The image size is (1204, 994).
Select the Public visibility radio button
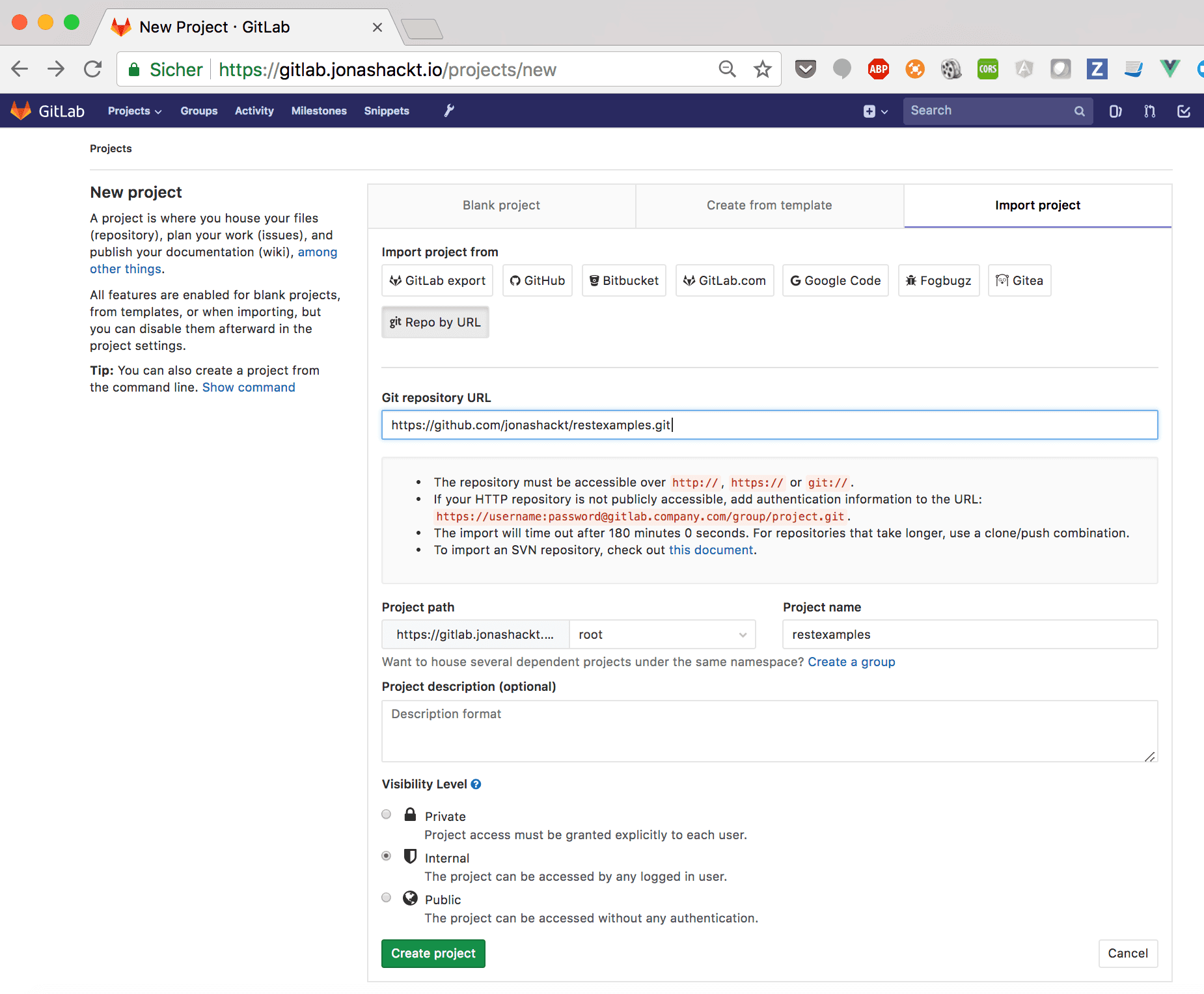tap(387, 898)
